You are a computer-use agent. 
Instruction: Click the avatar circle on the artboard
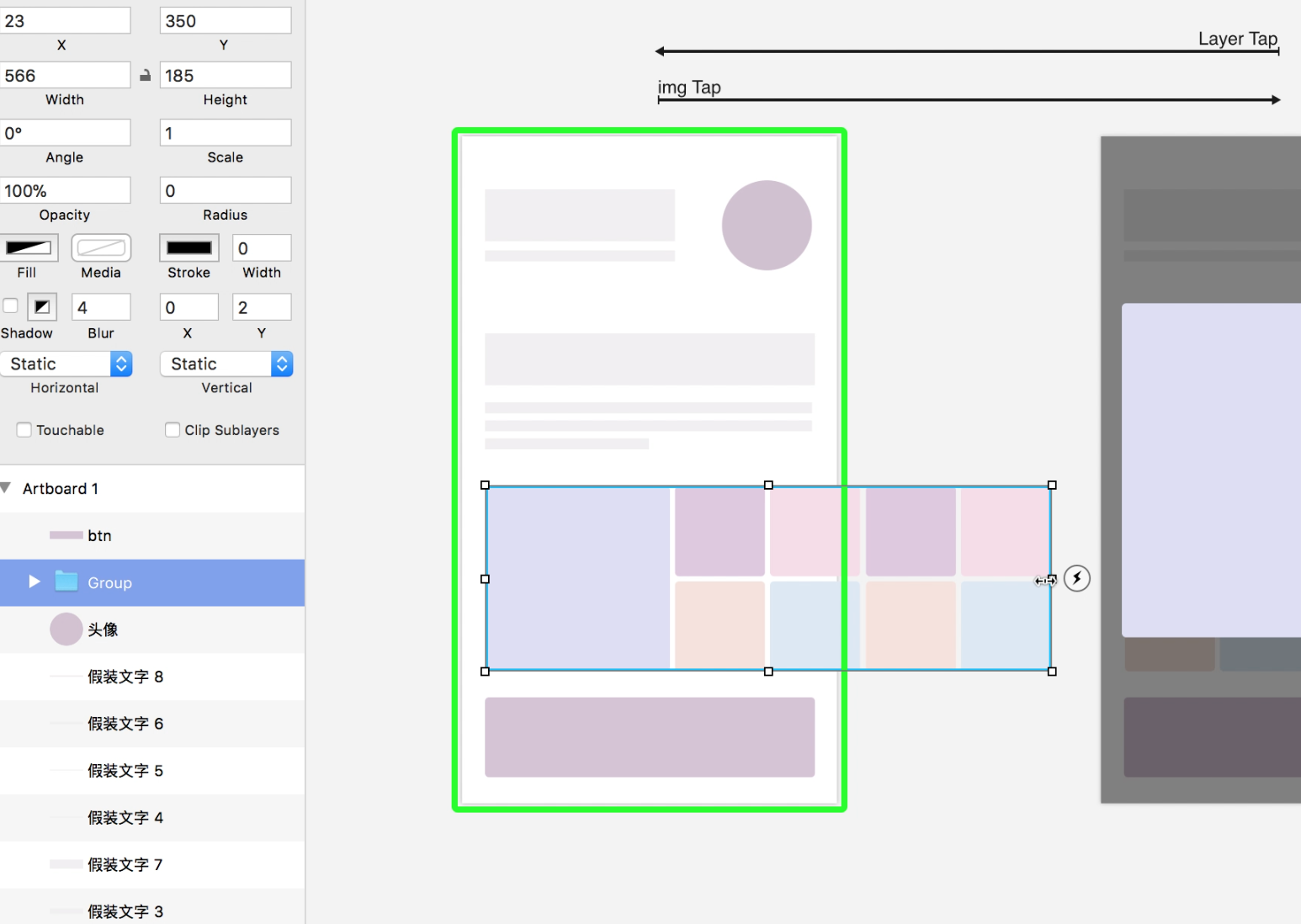click(x=767, y=226)
